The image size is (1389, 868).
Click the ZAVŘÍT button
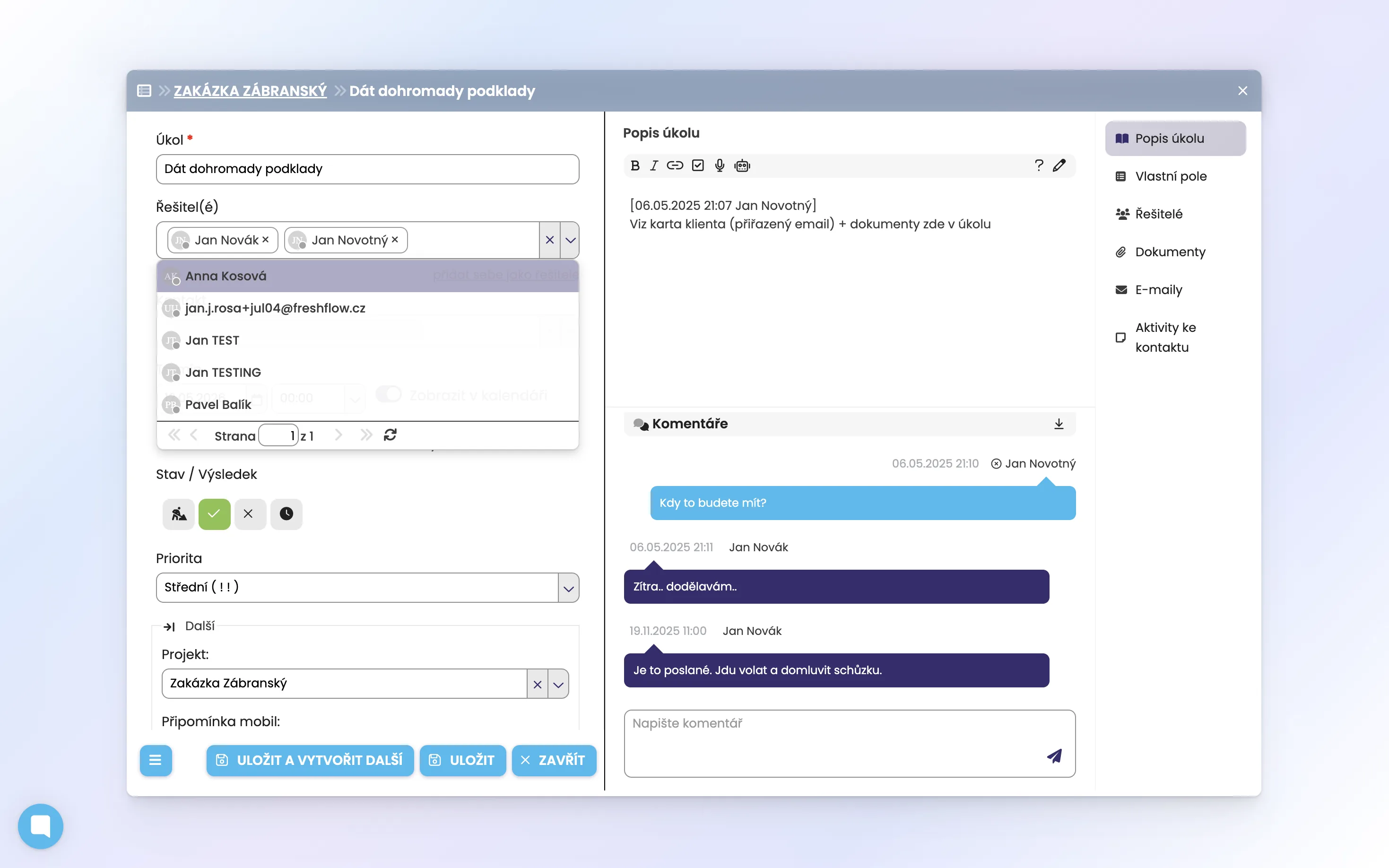[x=554, y=761]
